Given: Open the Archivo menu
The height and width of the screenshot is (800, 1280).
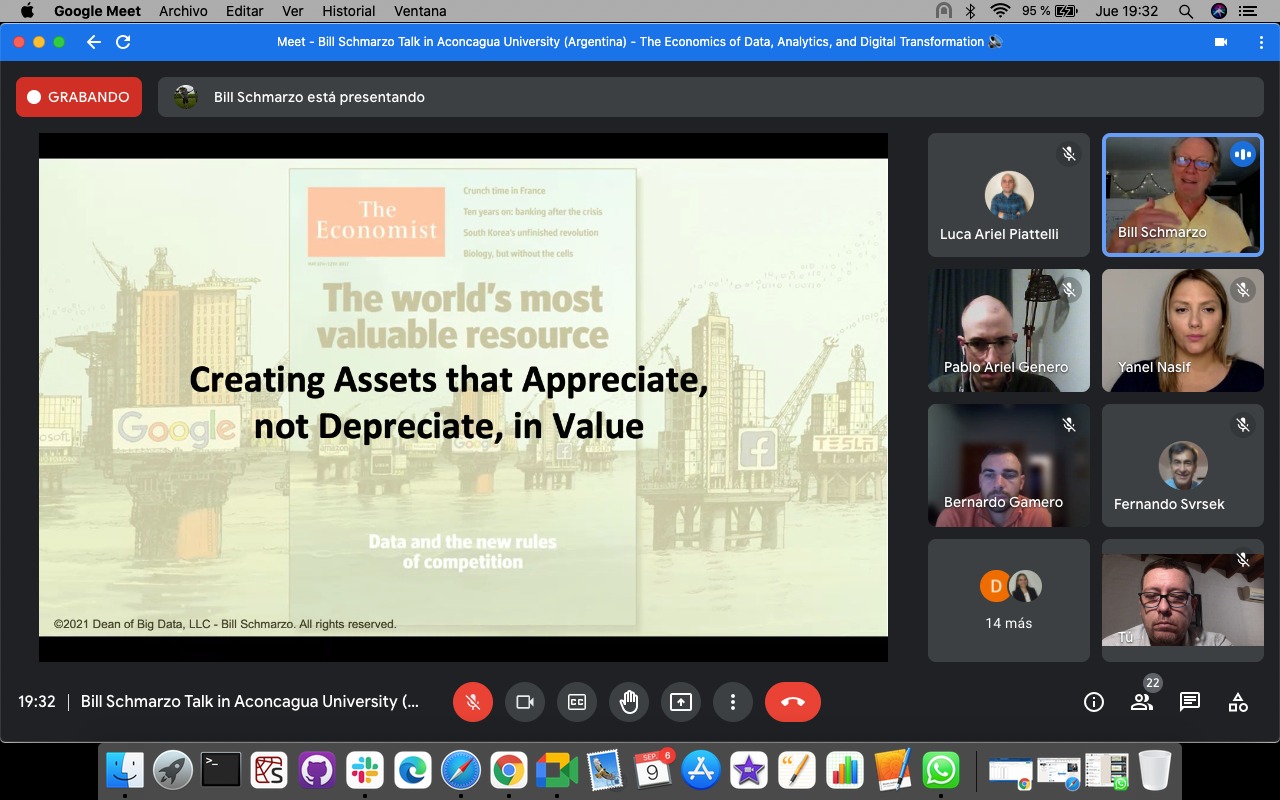Looking at the screenshot, I should (182, 11).
